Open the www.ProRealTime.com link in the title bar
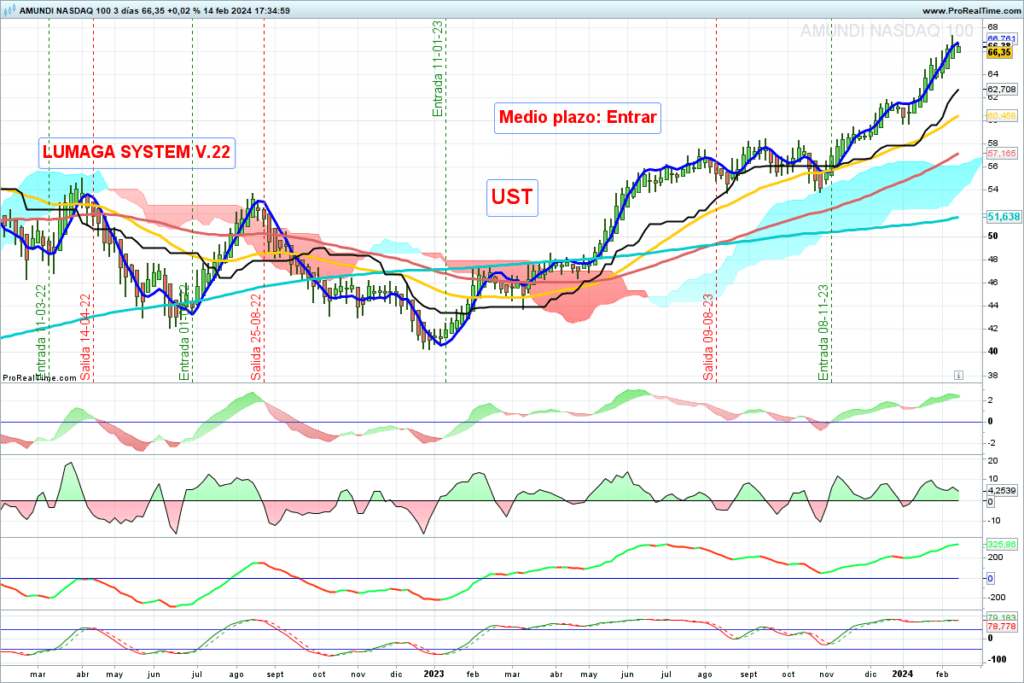 (970, 11)
